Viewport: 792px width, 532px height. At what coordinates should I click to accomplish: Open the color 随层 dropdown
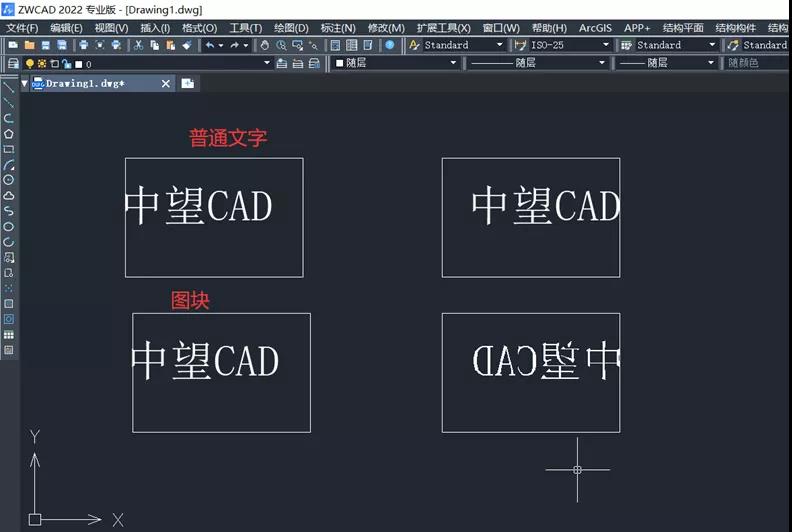(x=453, y=63)
